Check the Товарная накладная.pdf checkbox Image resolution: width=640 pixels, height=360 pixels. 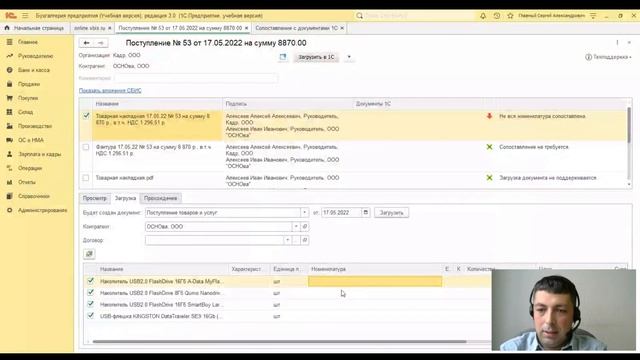tap(86, 178)
